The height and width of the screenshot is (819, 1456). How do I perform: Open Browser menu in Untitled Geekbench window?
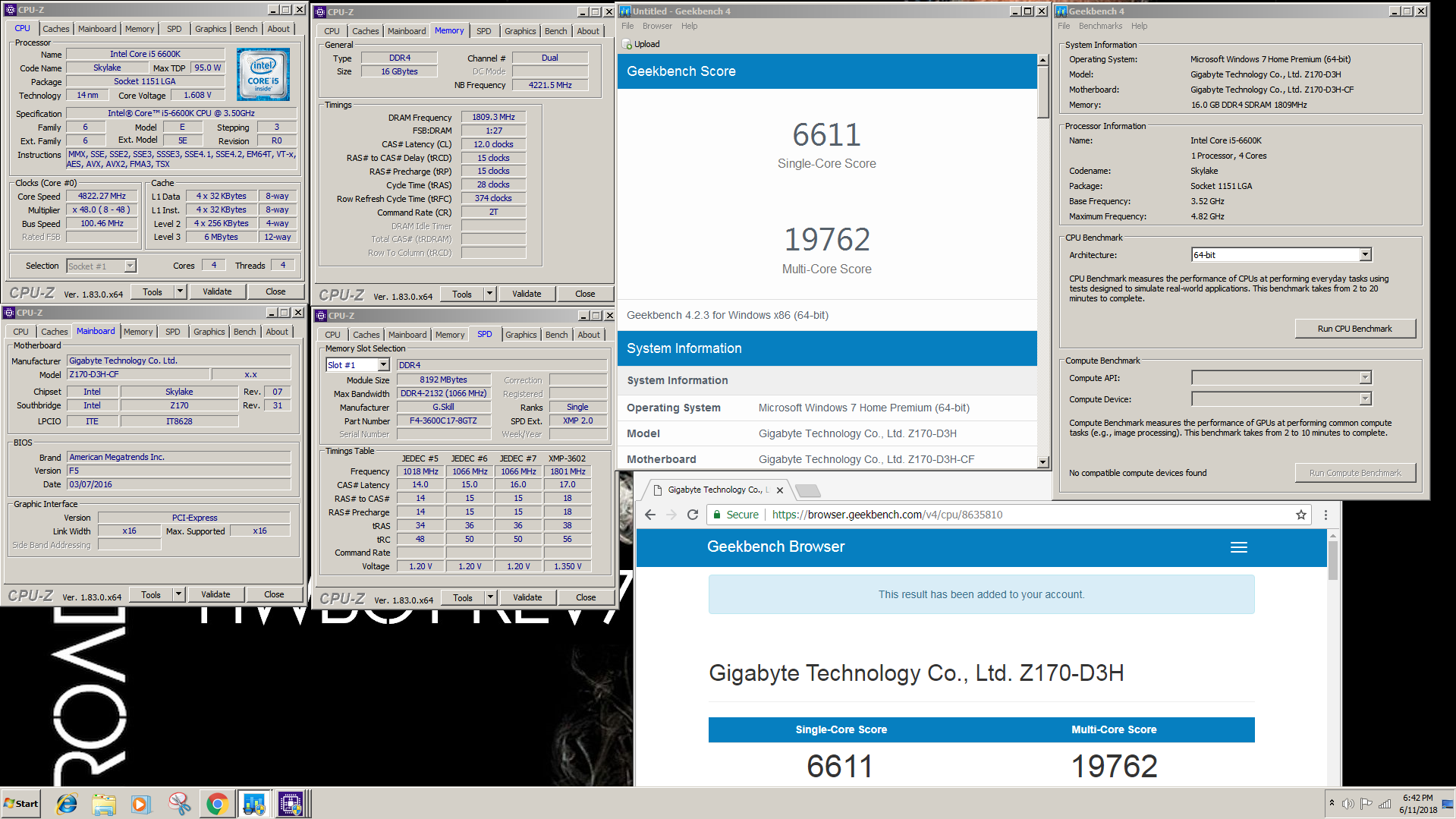(657, 26)
